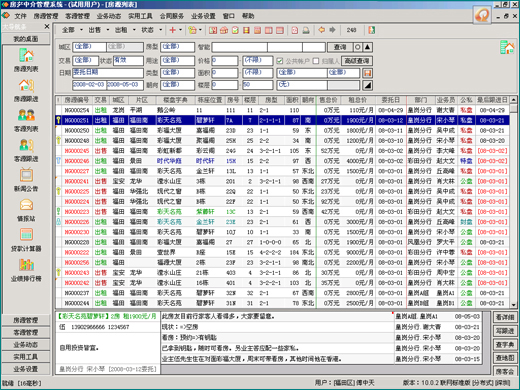
Task: Click the printer icon in the toolbar
Action: click(x=306, y=30)
